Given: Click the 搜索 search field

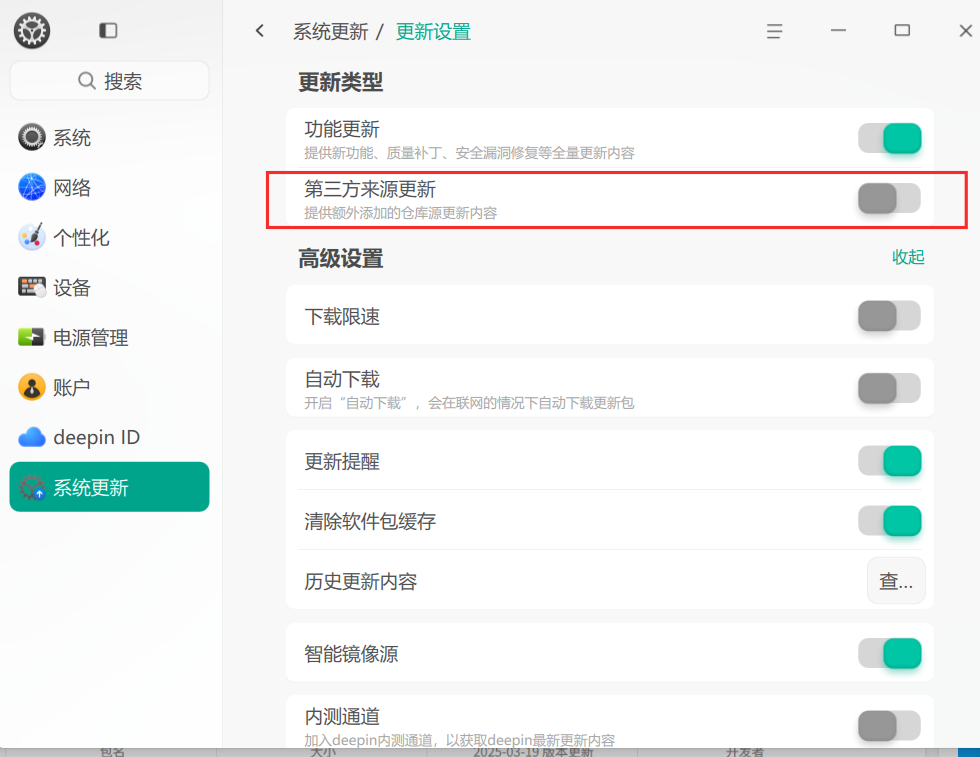Looking at the screenshot, I should [x=109, y=81].
